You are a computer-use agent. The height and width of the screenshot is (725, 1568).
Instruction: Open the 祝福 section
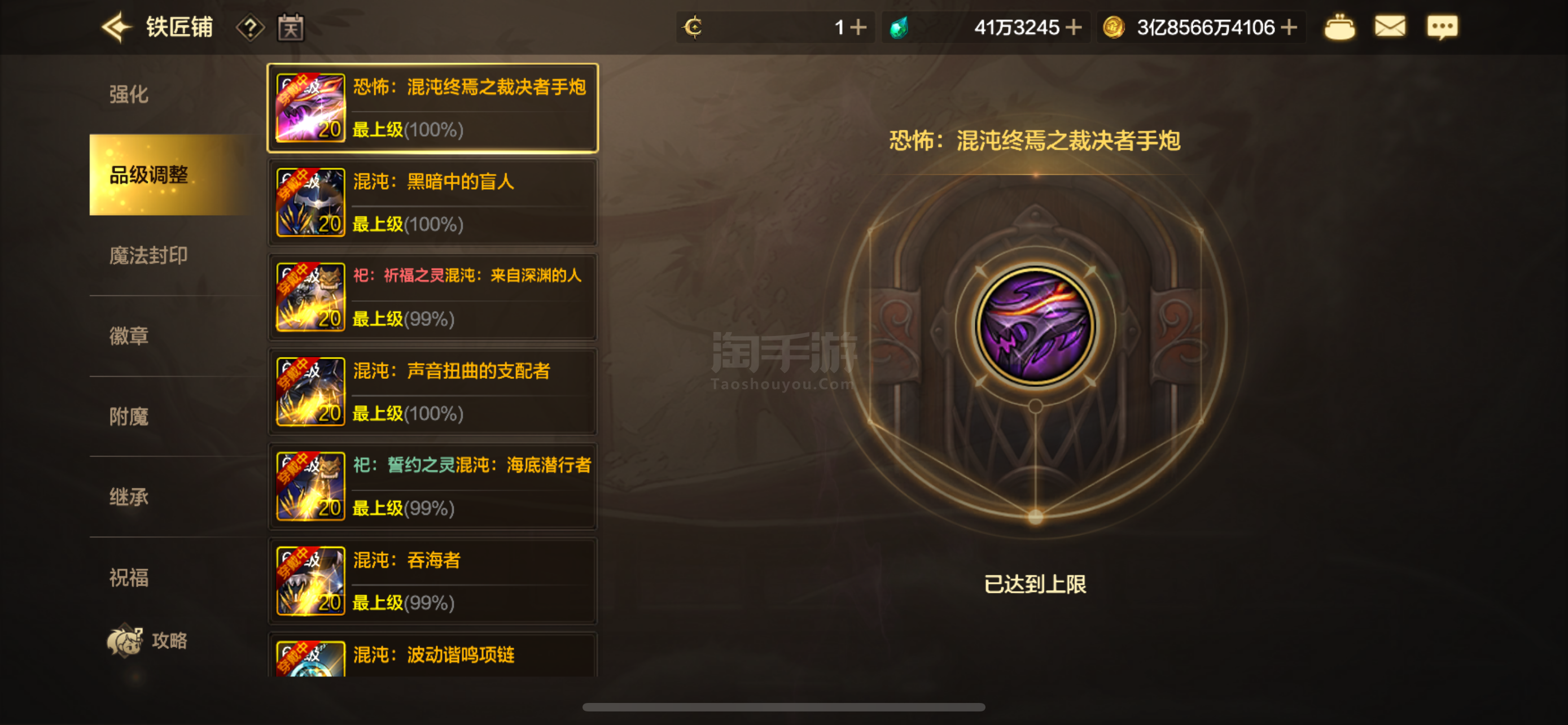129,578
